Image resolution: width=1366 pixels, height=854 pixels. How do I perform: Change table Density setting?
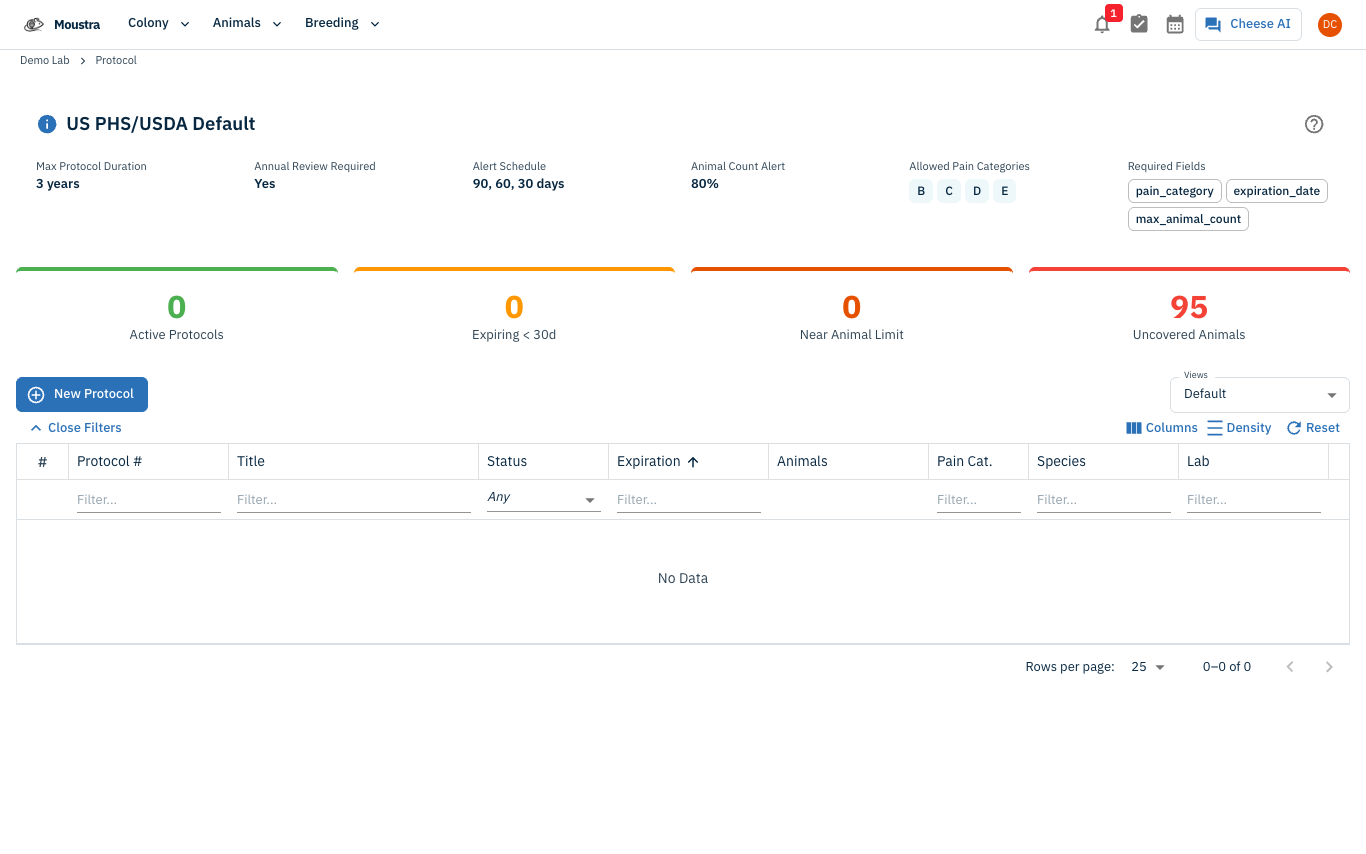pos(1239,428)
